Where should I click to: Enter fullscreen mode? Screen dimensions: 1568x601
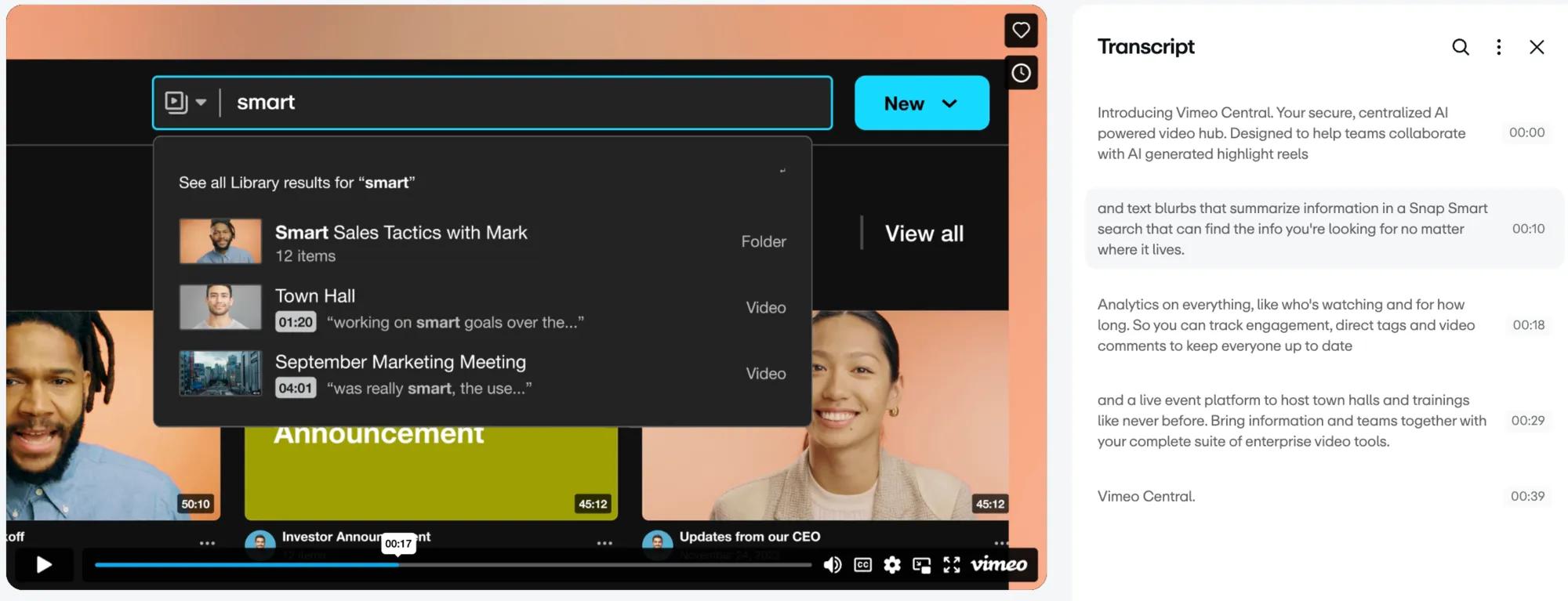pos(951,565)
